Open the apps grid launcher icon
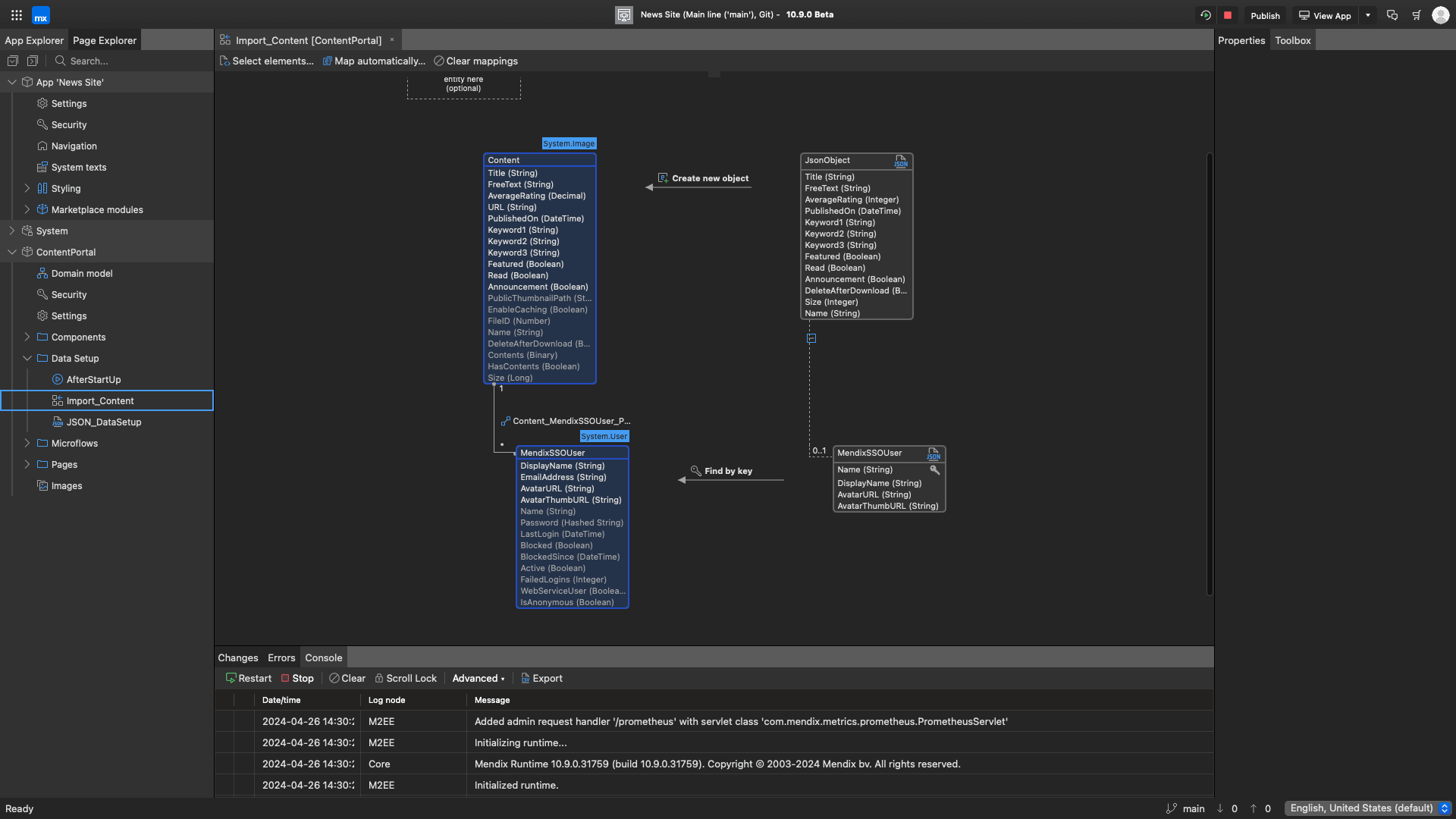 click(x=17, y=15)
